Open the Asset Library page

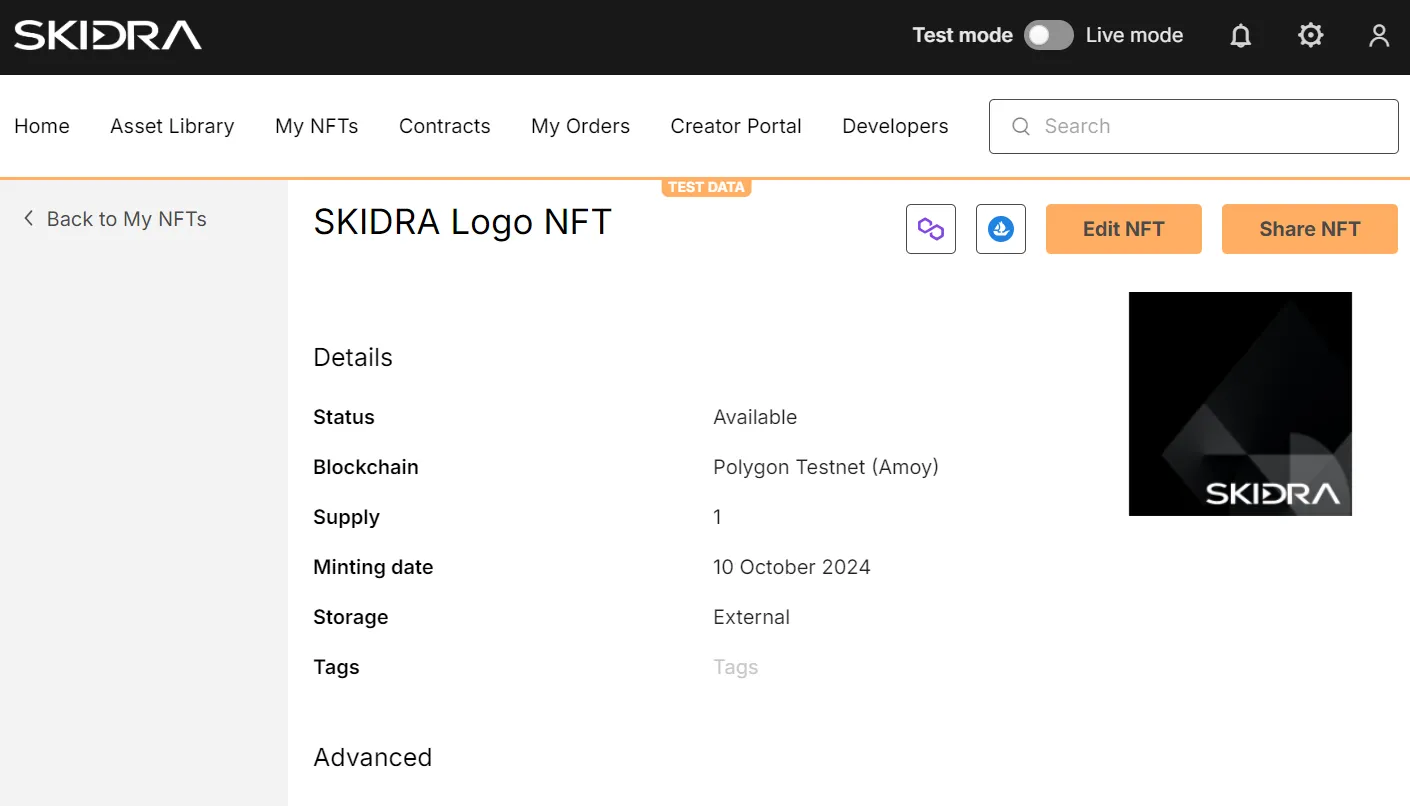coord(172,126)
